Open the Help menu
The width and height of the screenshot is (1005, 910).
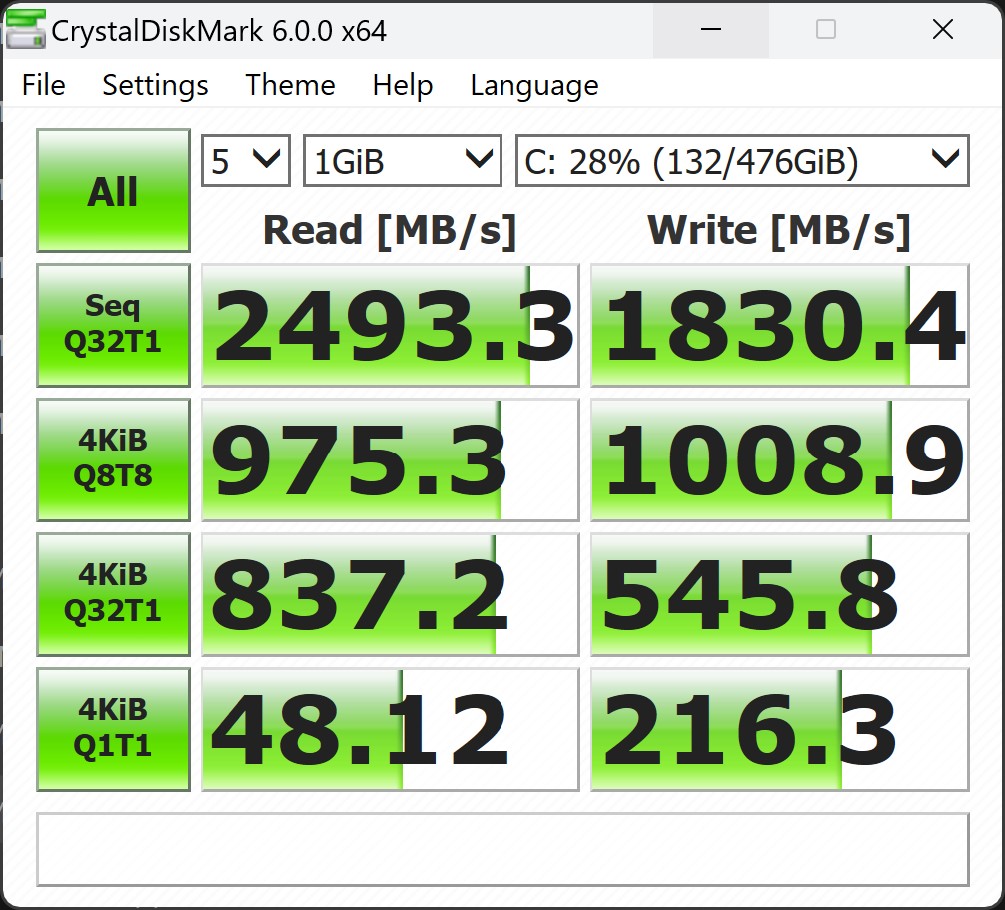click(403, 85)
